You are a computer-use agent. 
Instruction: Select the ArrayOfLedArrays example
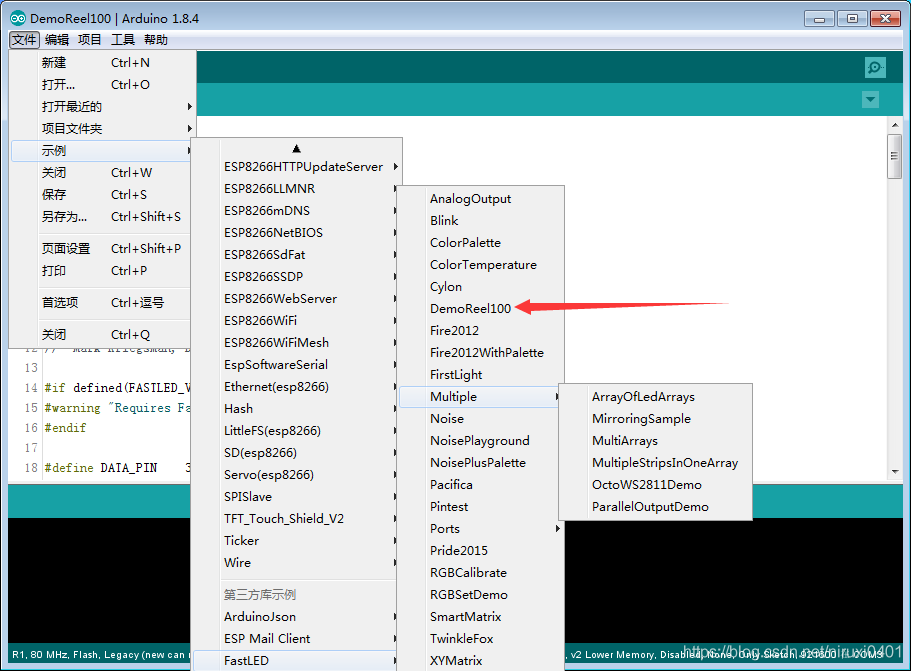655,397
